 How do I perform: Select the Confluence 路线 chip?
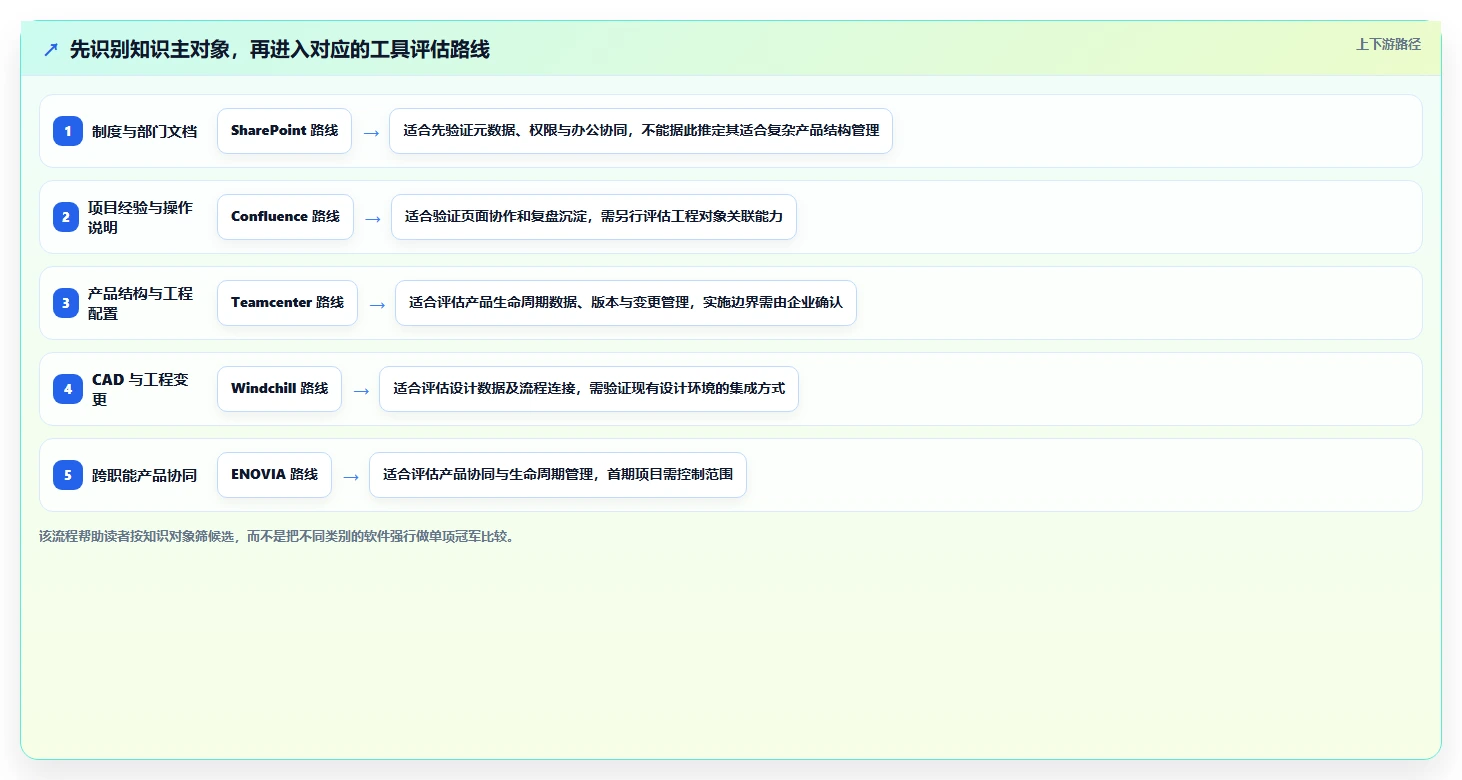pos(286,217)
